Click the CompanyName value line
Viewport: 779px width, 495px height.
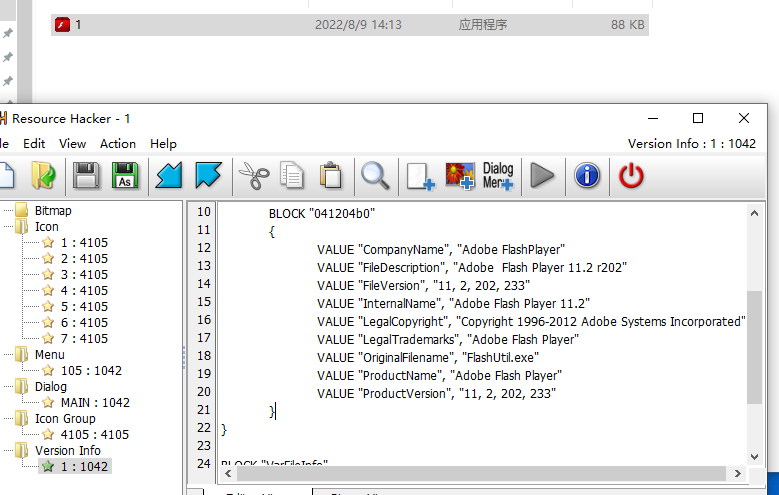tap(441, 249)
